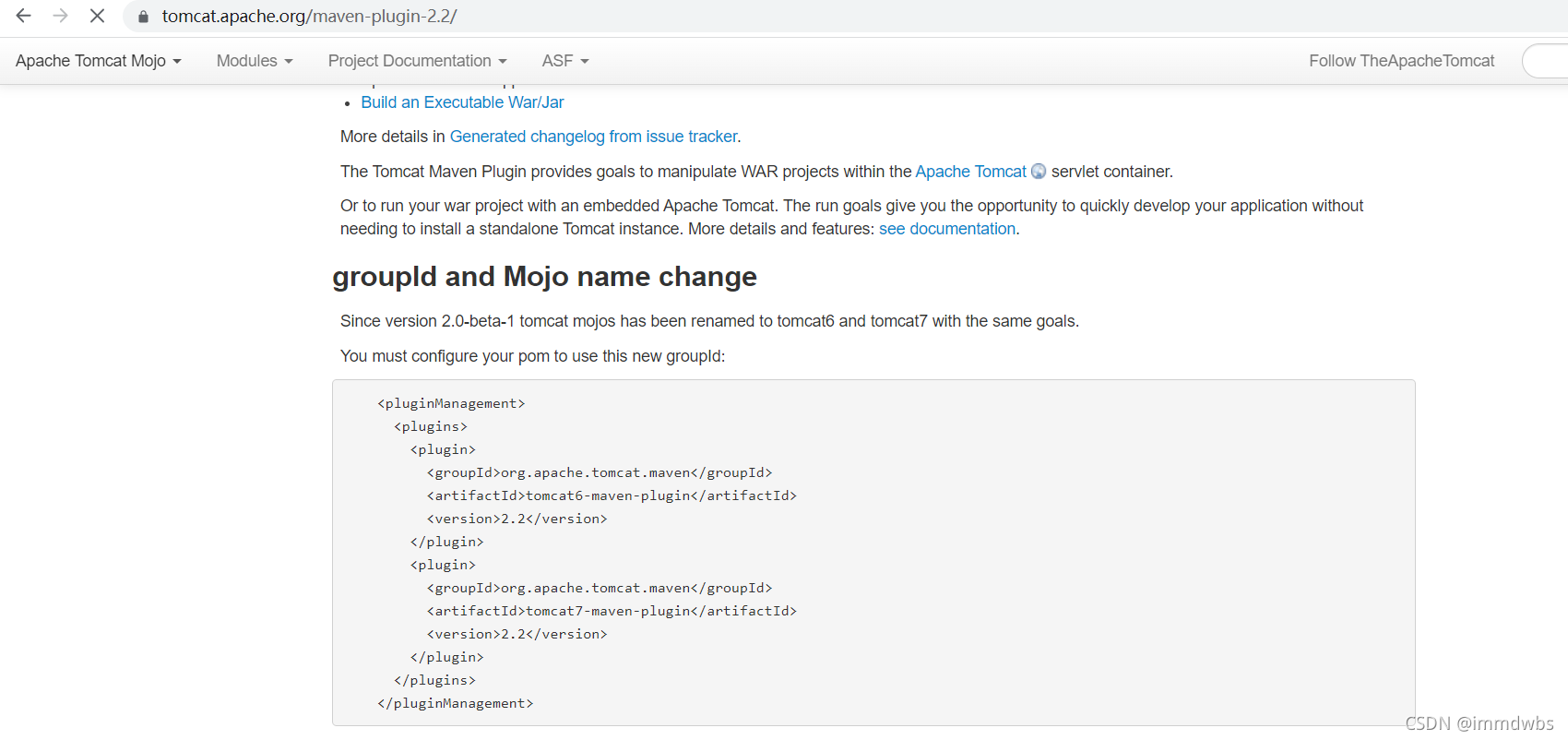This screenshot has width=1568, height=740.
Task: Click 'Since version 2.0-beta-1' sentence
Action: click(709, 321)
